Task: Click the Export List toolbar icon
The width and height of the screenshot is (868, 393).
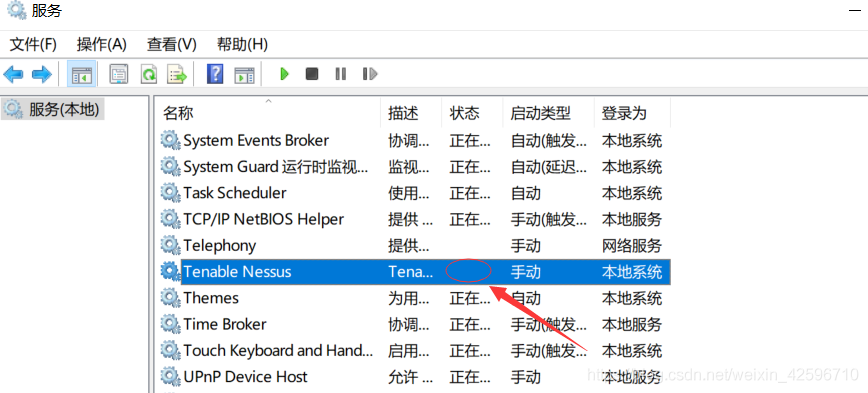Action: [x=177, y=74]
